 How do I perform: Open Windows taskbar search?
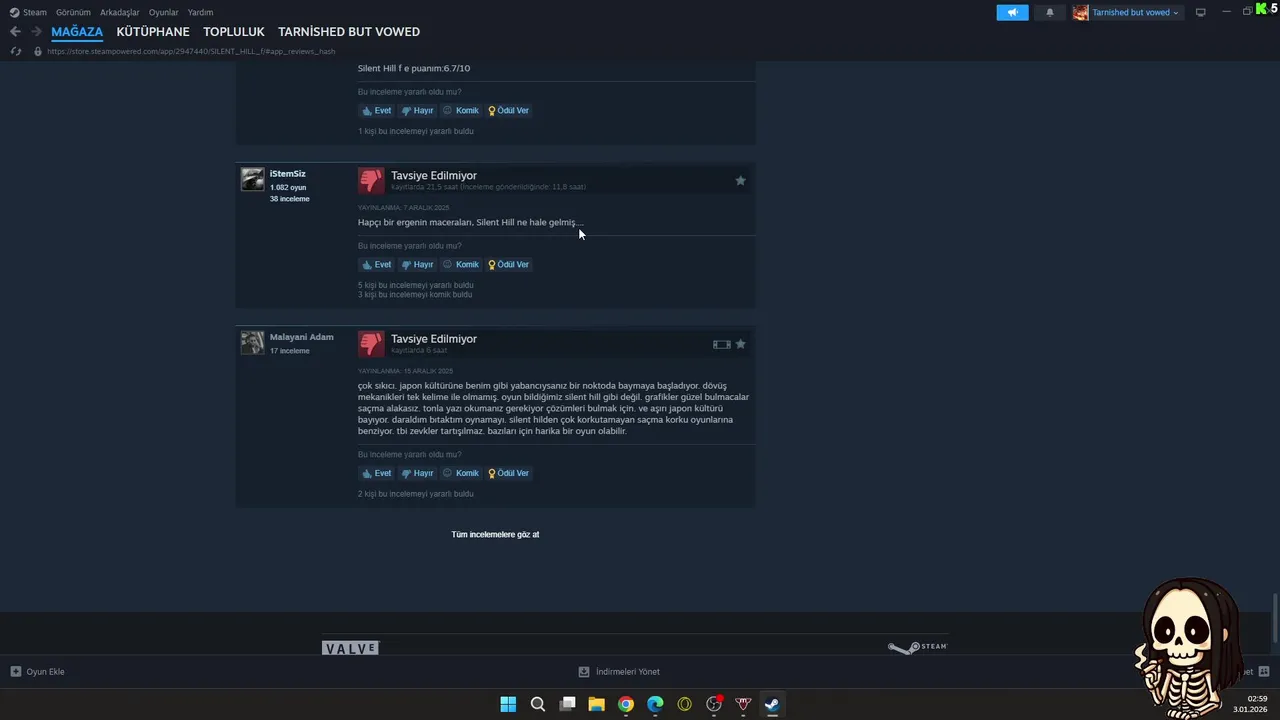pos(538,704)
